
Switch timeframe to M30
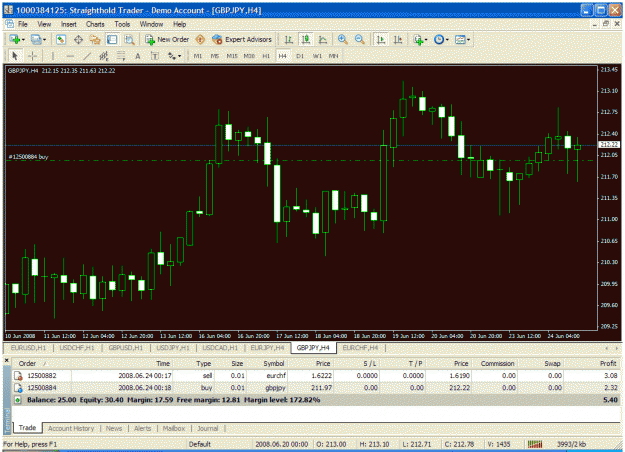tap(249, 56)
